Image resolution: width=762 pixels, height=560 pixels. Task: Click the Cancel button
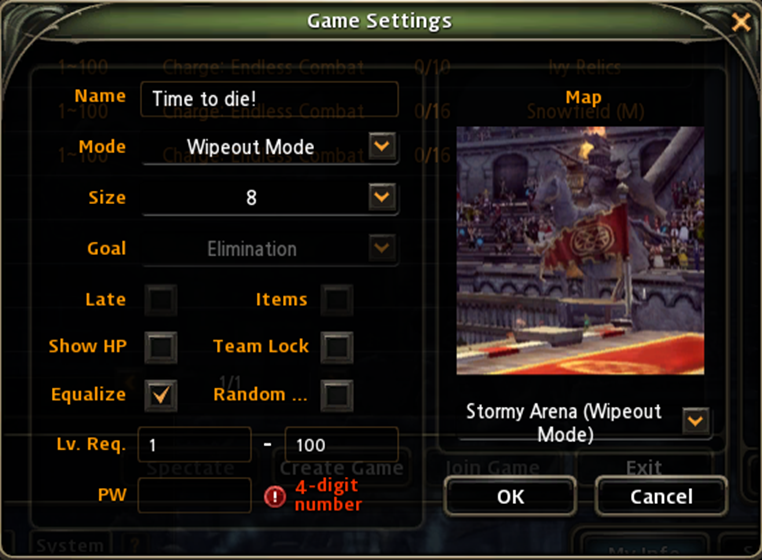coord(661,496)
